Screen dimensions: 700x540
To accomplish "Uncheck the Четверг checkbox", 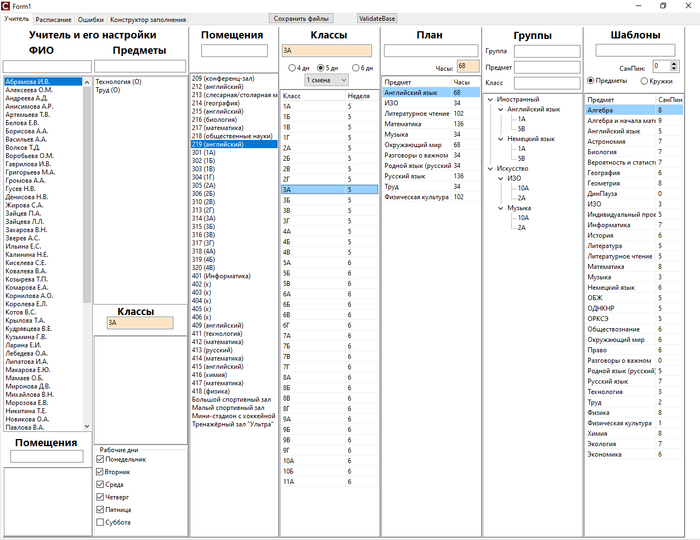I will click(100, 497).
